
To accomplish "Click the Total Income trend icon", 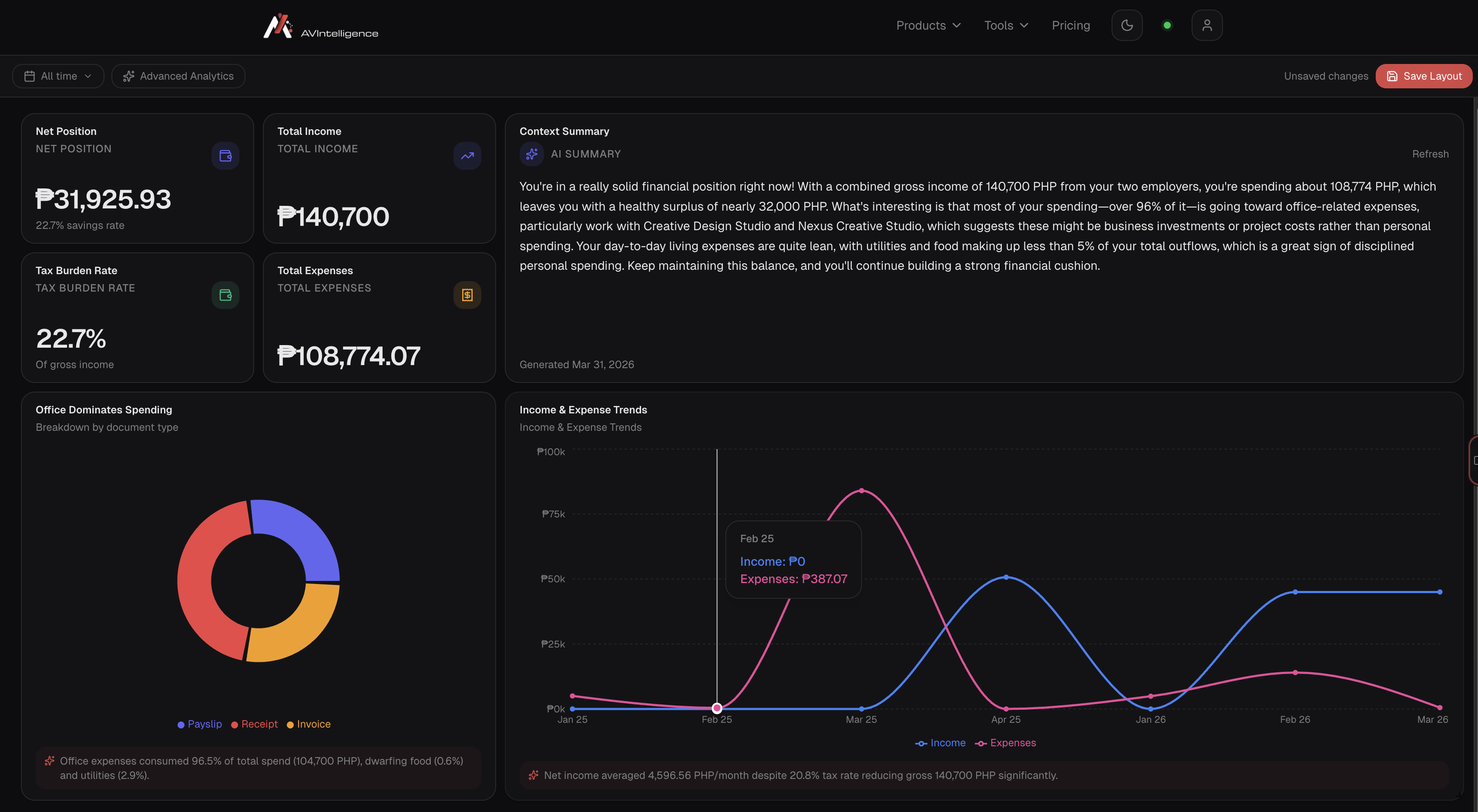I will point(467,155).
